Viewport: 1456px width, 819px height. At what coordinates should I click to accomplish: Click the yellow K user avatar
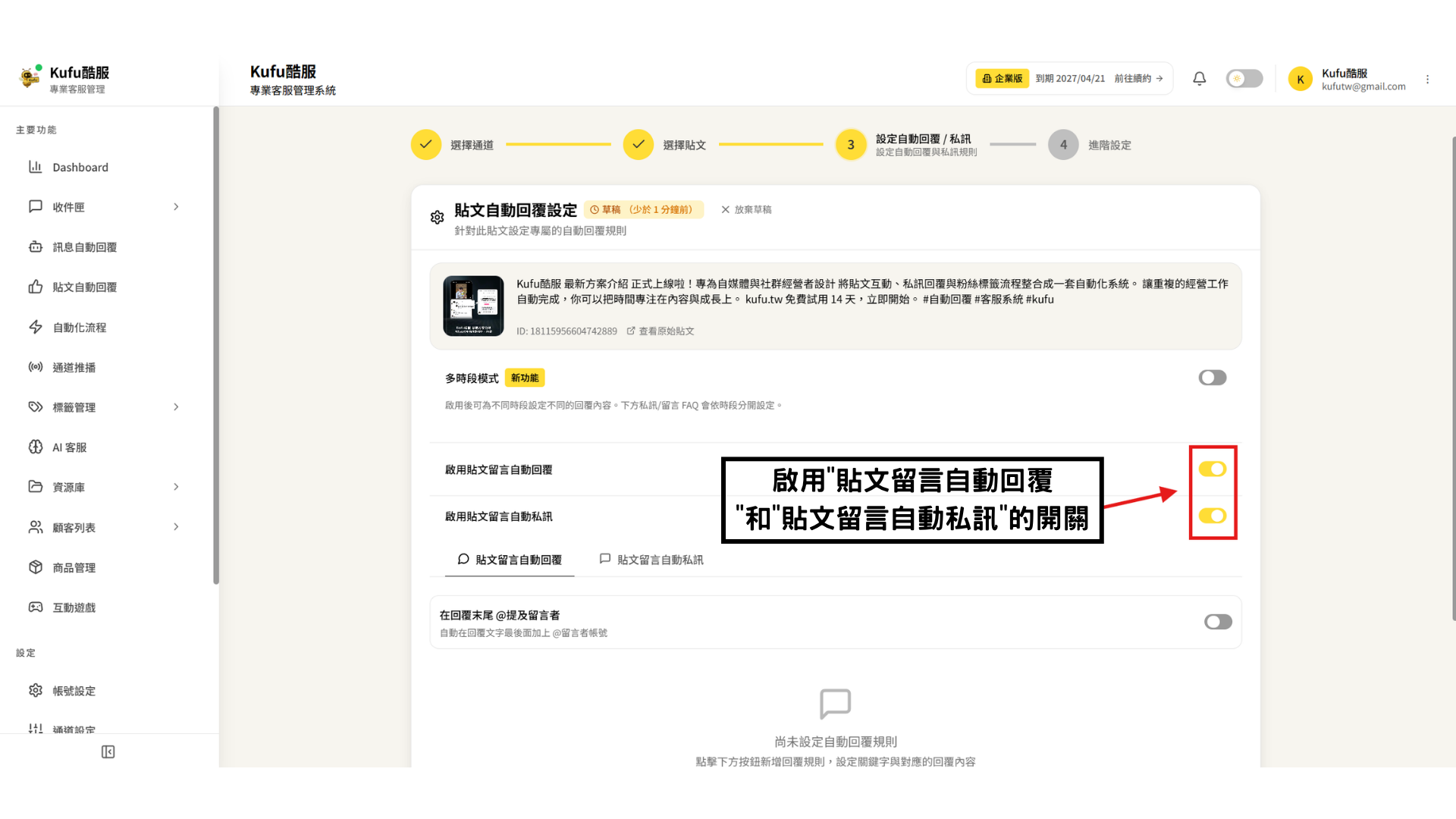[1300, 79]
